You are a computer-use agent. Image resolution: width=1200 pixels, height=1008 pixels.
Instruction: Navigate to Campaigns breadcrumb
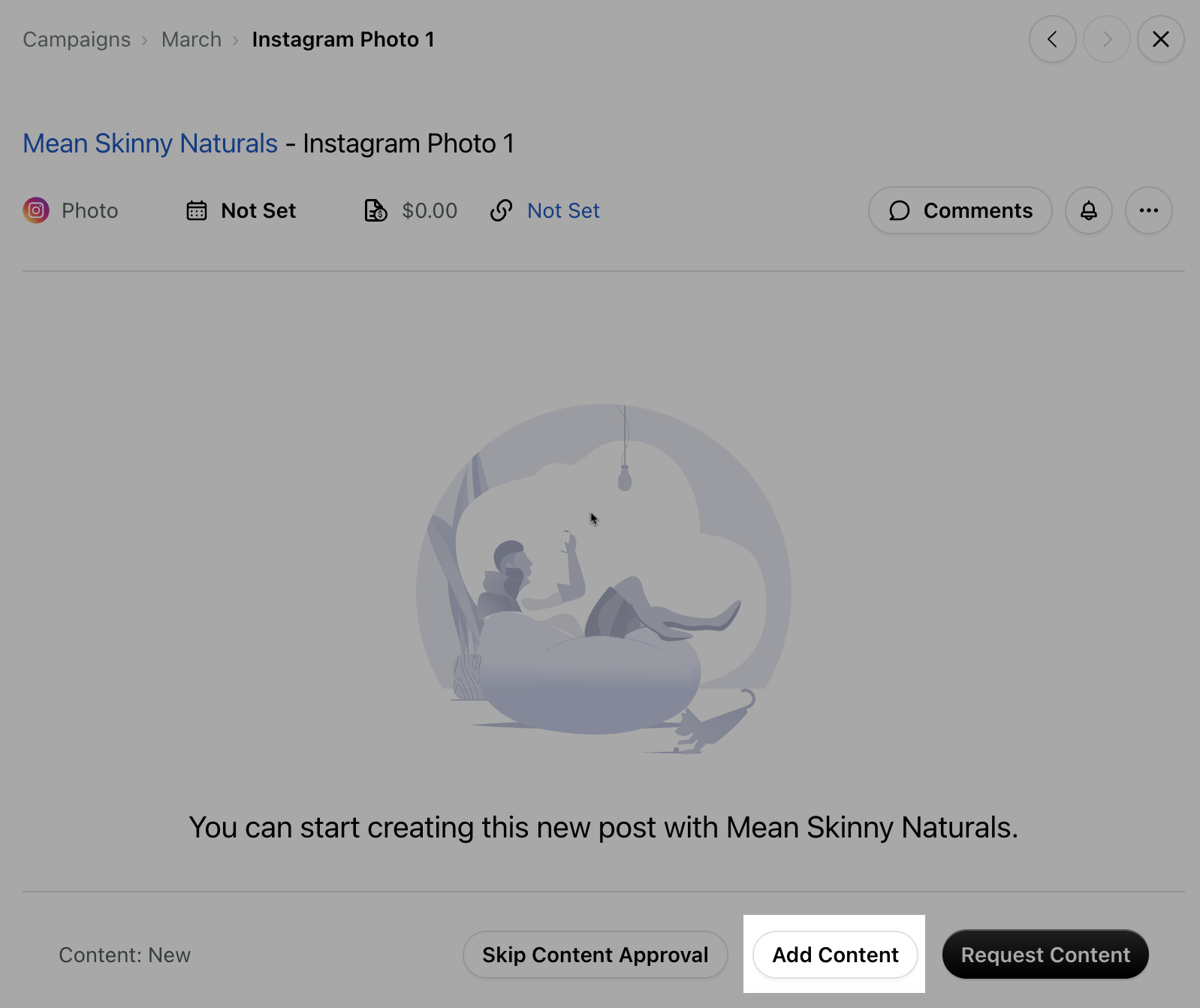click(x=77, y=39)
